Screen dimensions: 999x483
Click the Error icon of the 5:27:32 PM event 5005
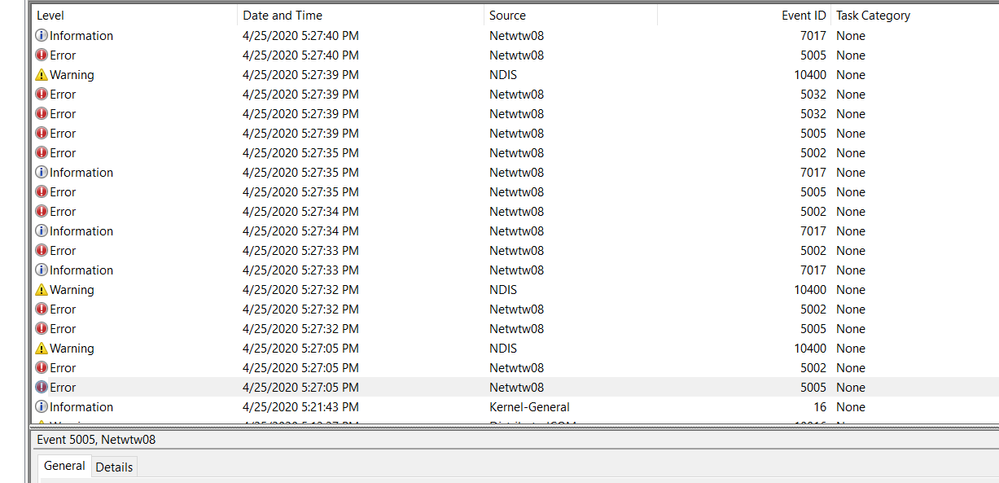pyautogui.click(x=41, y=329)
